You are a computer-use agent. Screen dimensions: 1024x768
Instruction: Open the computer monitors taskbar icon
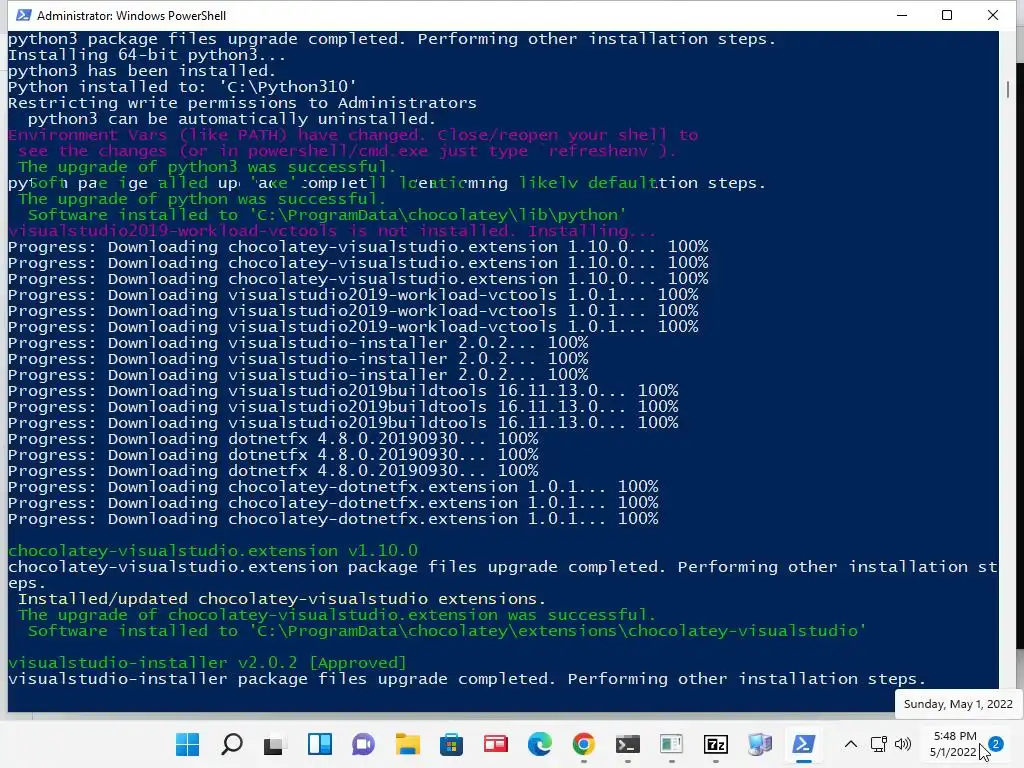(x=760, y=744)
